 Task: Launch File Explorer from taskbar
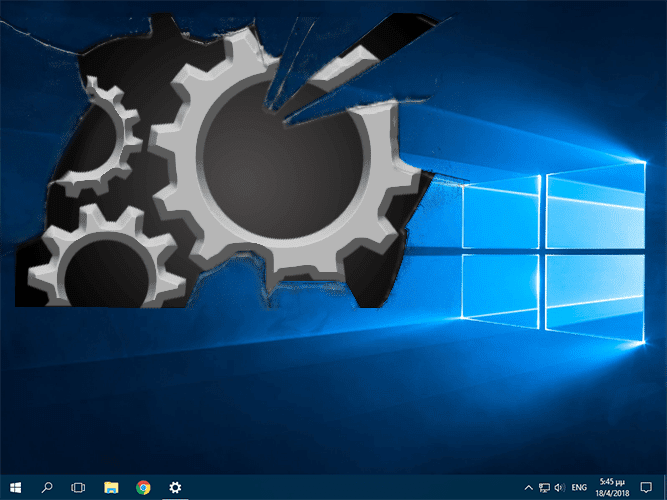[111, 487]
